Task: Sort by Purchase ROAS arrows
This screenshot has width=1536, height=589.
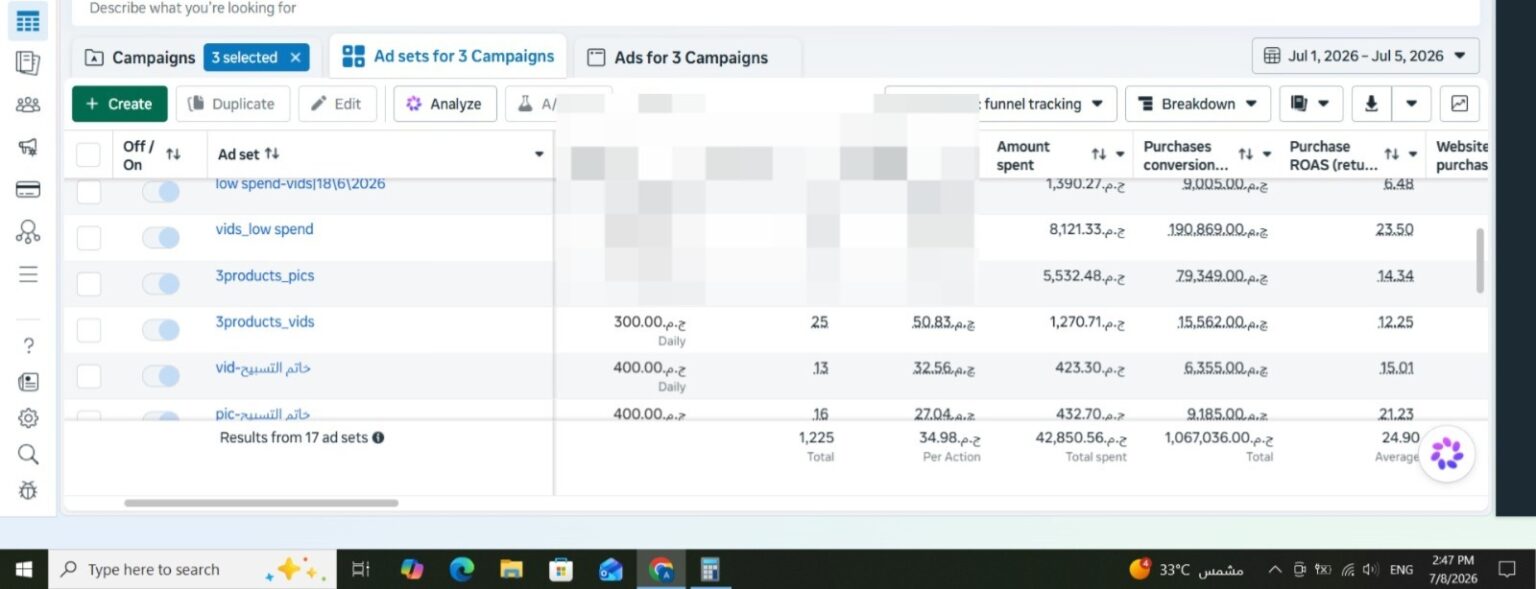Action: click(x=1391, y=155)
